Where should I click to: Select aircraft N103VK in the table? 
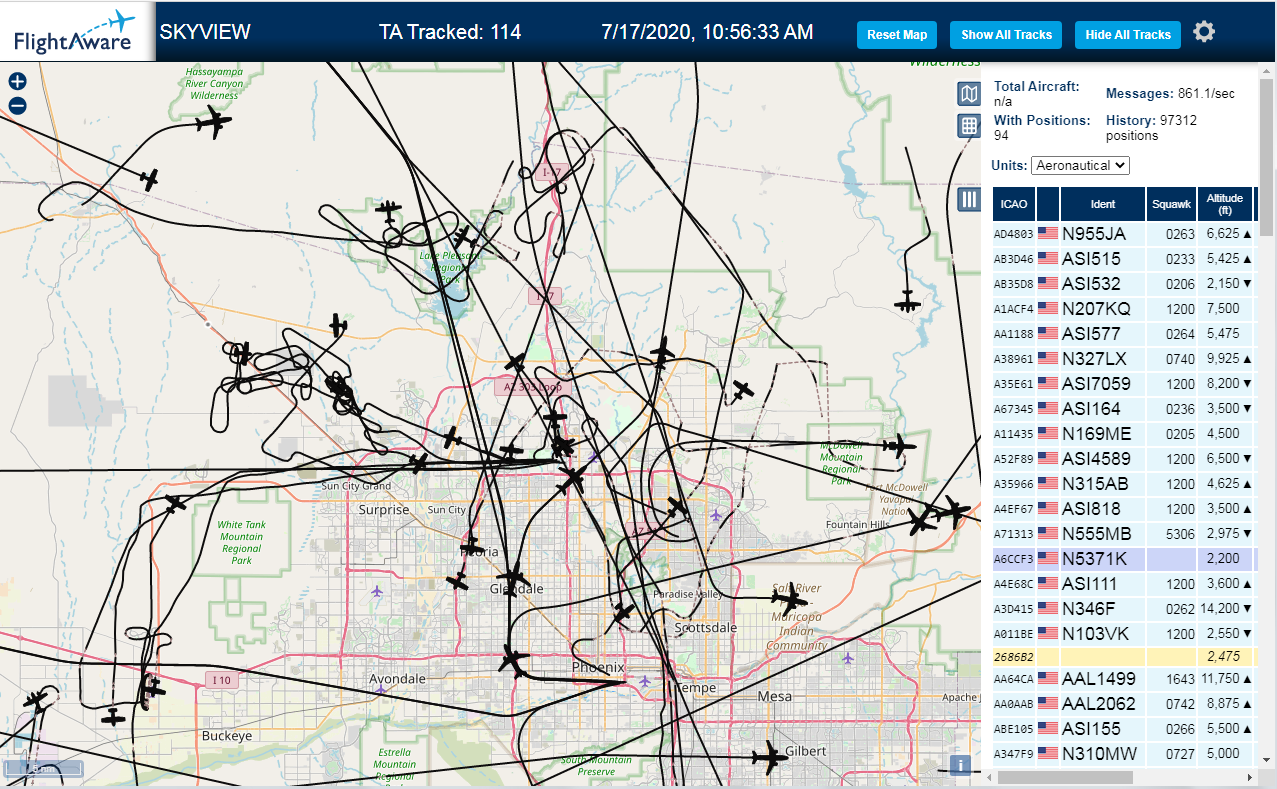[x=1125, y=634]
